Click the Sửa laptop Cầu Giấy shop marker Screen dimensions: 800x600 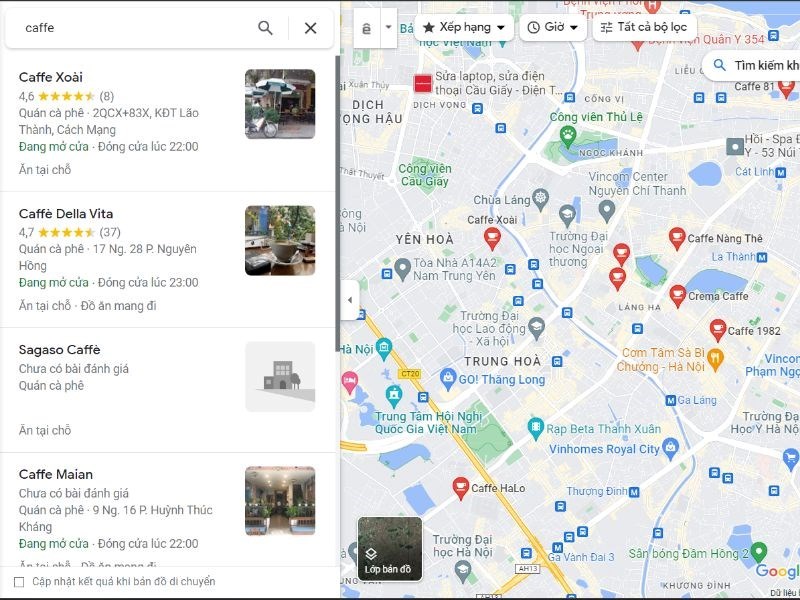coord(423,83)
